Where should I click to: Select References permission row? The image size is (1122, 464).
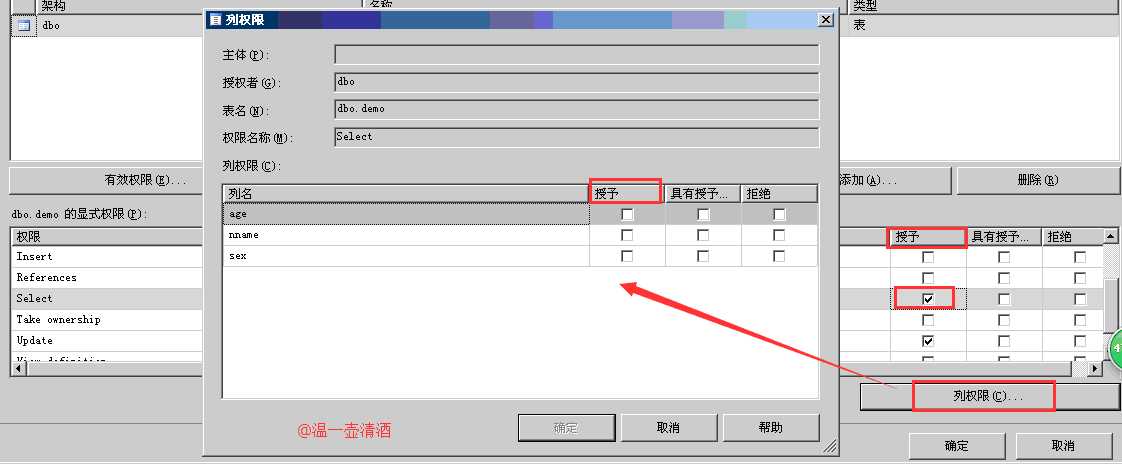click(x=107, y=278)
